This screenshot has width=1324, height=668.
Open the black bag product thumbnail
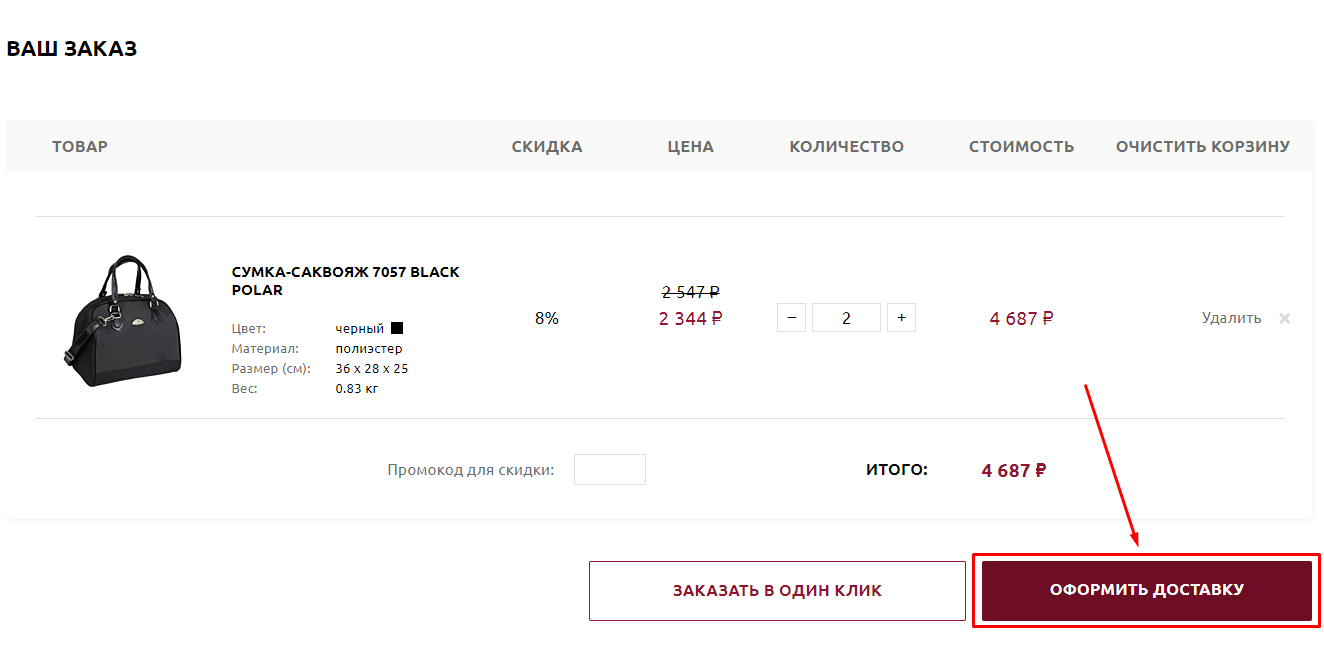(x=121, y=320)
